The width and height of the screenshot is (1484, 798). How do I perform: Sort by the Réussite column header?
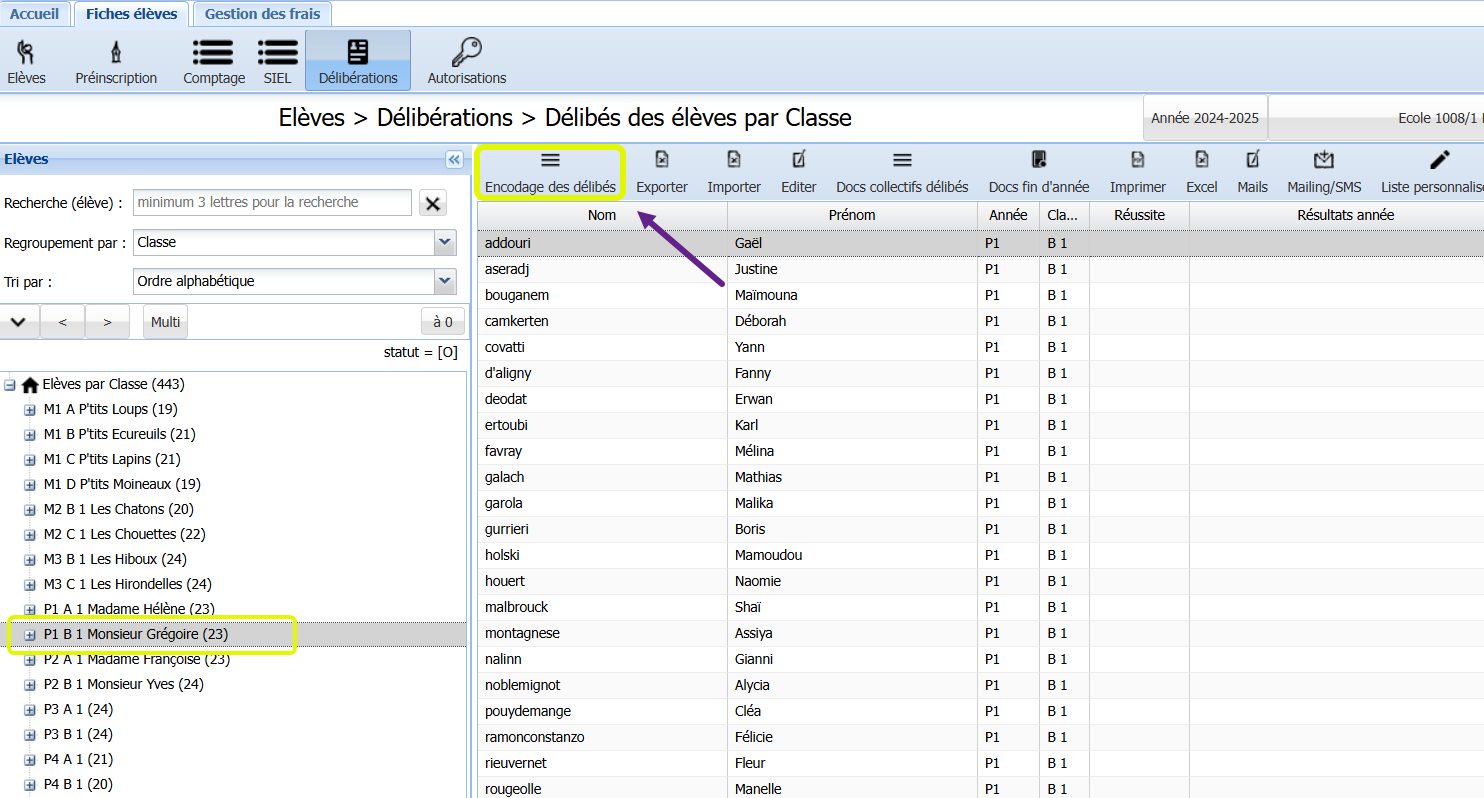tap(1139, 215)
